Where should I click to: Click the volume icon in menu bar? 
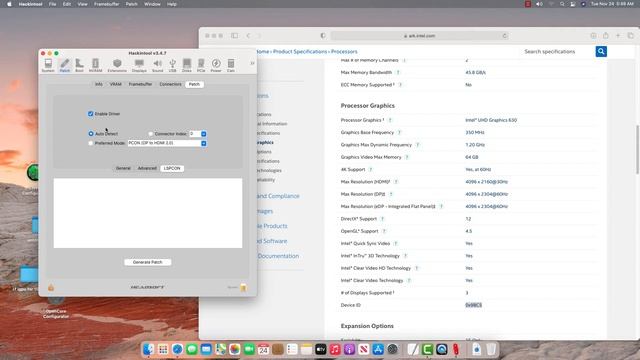pos(539,4)
